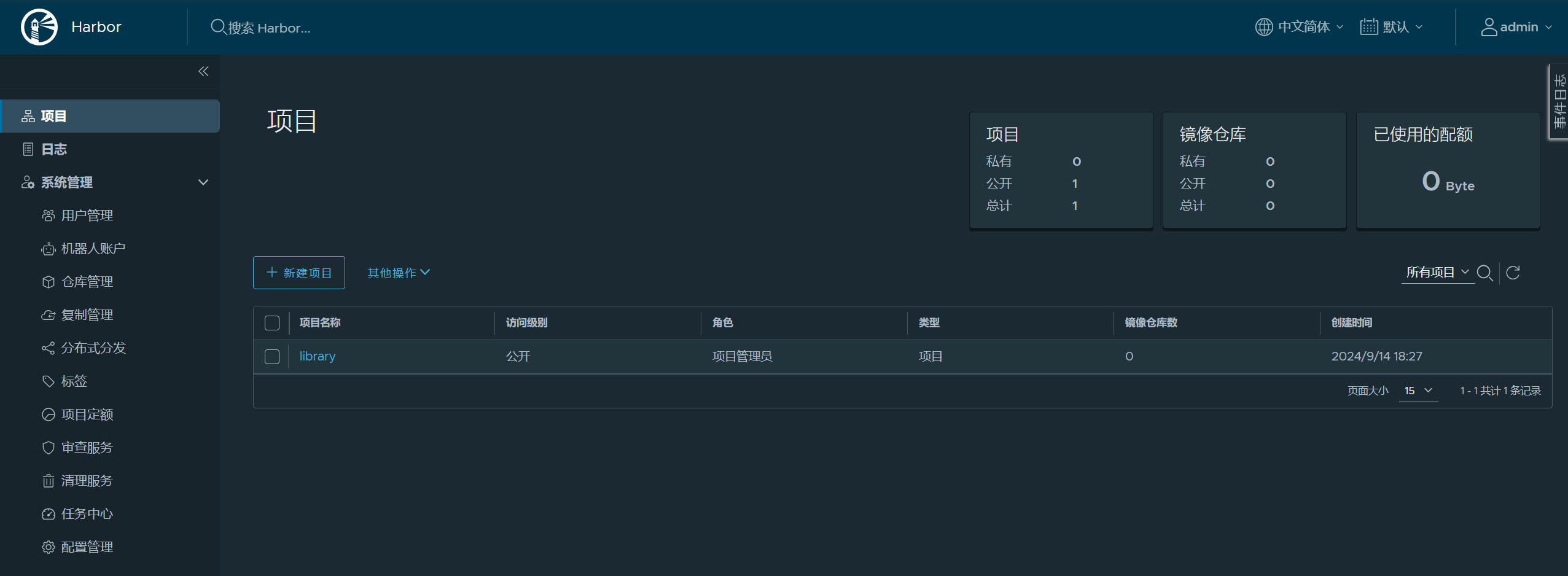Click the 分布式分发 share icon

pyautogui.click(x=49, y=348)
